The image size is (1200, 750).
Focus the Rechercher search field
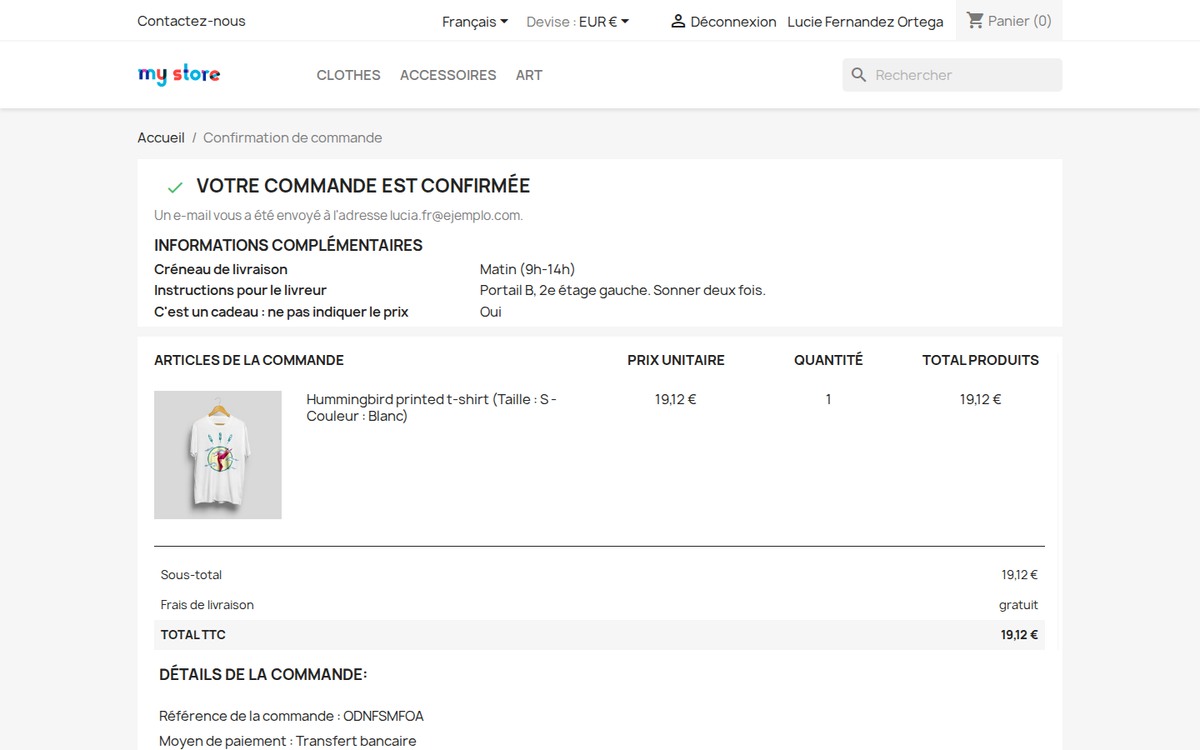click(952, 75)
